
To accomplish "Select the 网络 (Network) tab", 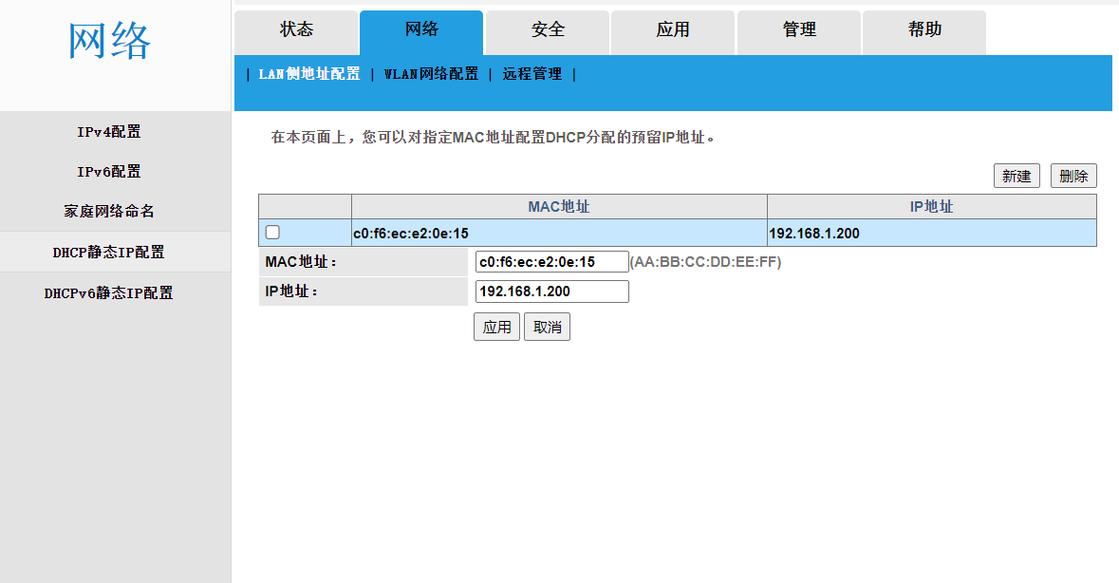I will 421,30.
